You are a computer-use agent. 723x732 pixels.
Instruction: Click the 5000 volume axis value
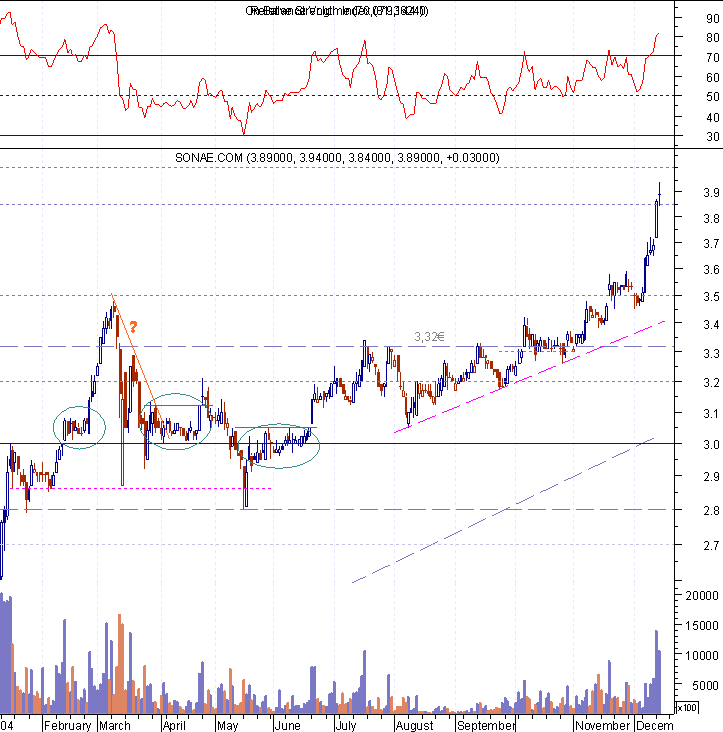[705, 685]
